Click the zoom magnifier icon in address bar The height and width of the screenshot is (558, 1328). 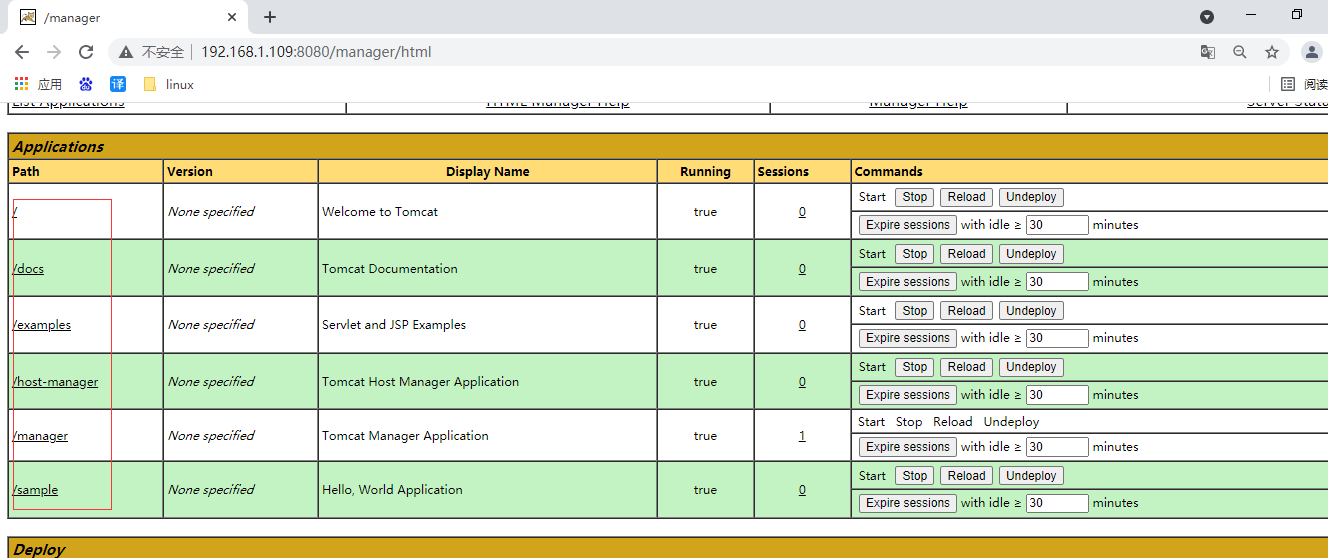pos(1240,52)
